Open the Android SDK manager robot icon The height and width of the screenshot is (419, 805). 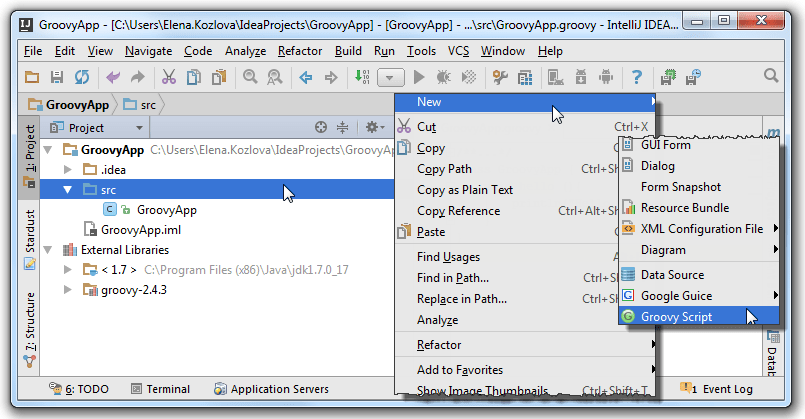(606, 78)
